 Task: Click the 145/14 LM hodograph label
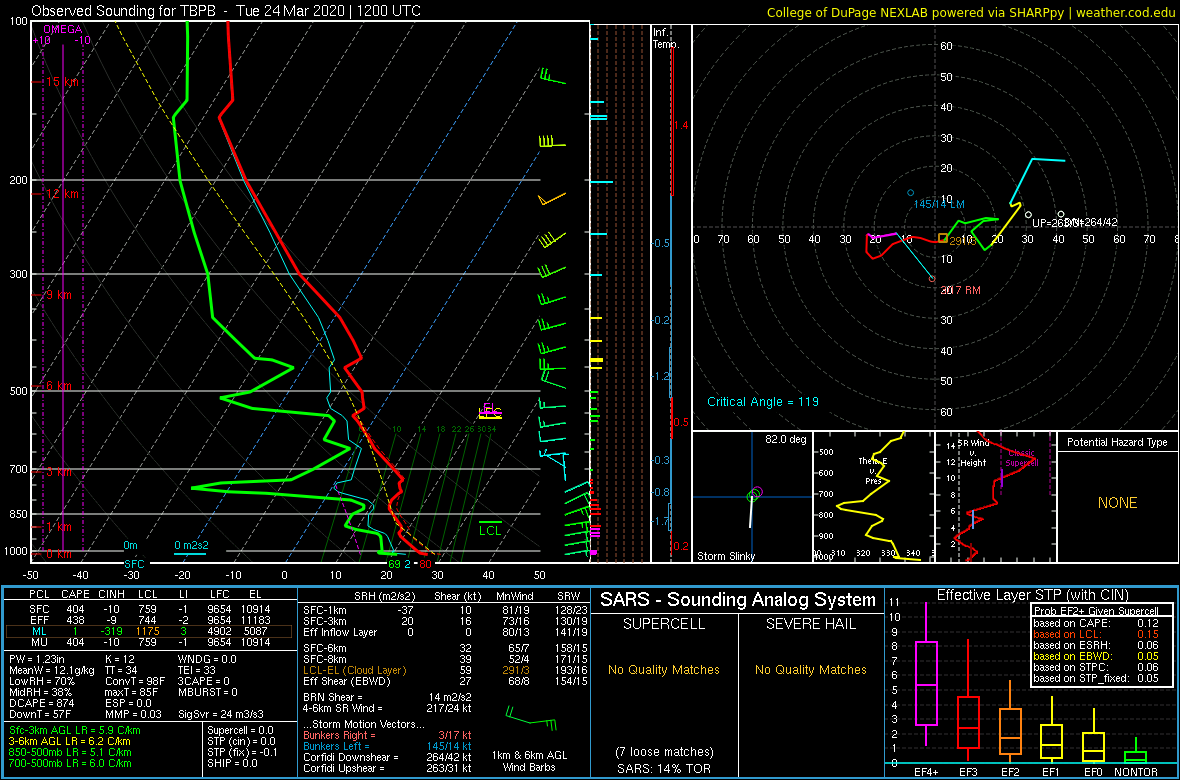[x=939, y=204]
